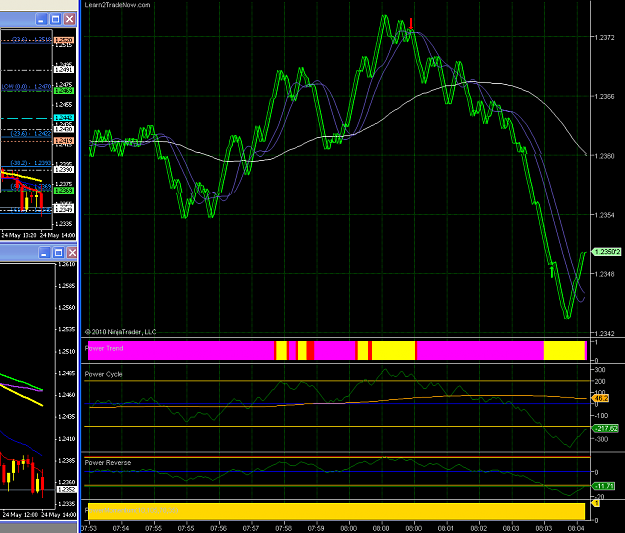Click the current price marker 1.23502

tap(607, 252)
